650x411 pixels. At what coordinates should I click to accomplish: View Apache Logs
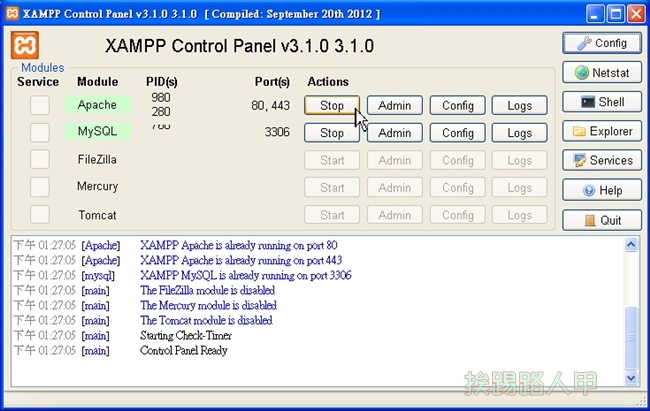click(519, 105)
